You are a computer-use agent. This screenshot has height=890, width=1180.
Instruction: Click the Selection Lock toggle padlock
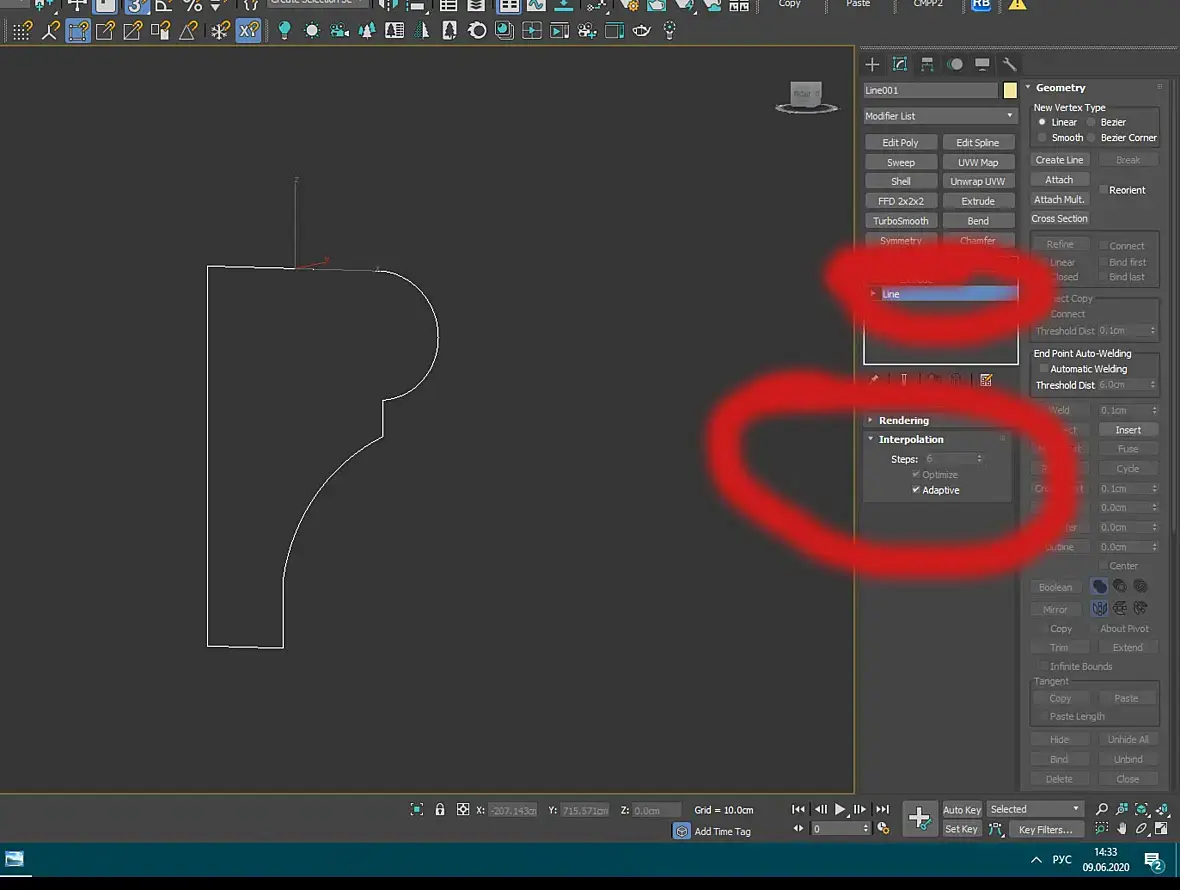click(x=440, y=809)
